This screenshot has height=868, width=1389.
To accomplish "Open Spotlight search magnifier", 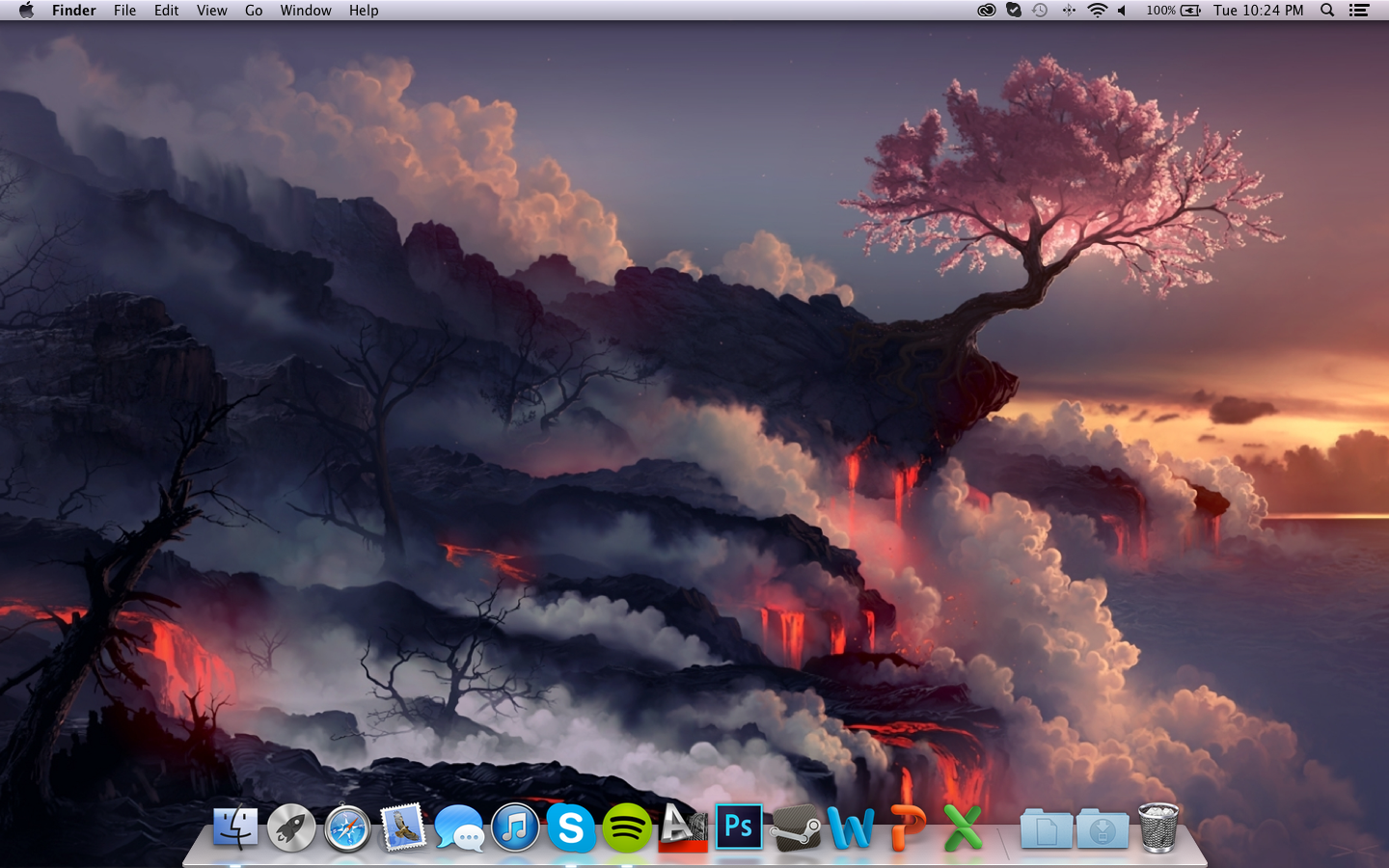I will tap(1327, 11).
